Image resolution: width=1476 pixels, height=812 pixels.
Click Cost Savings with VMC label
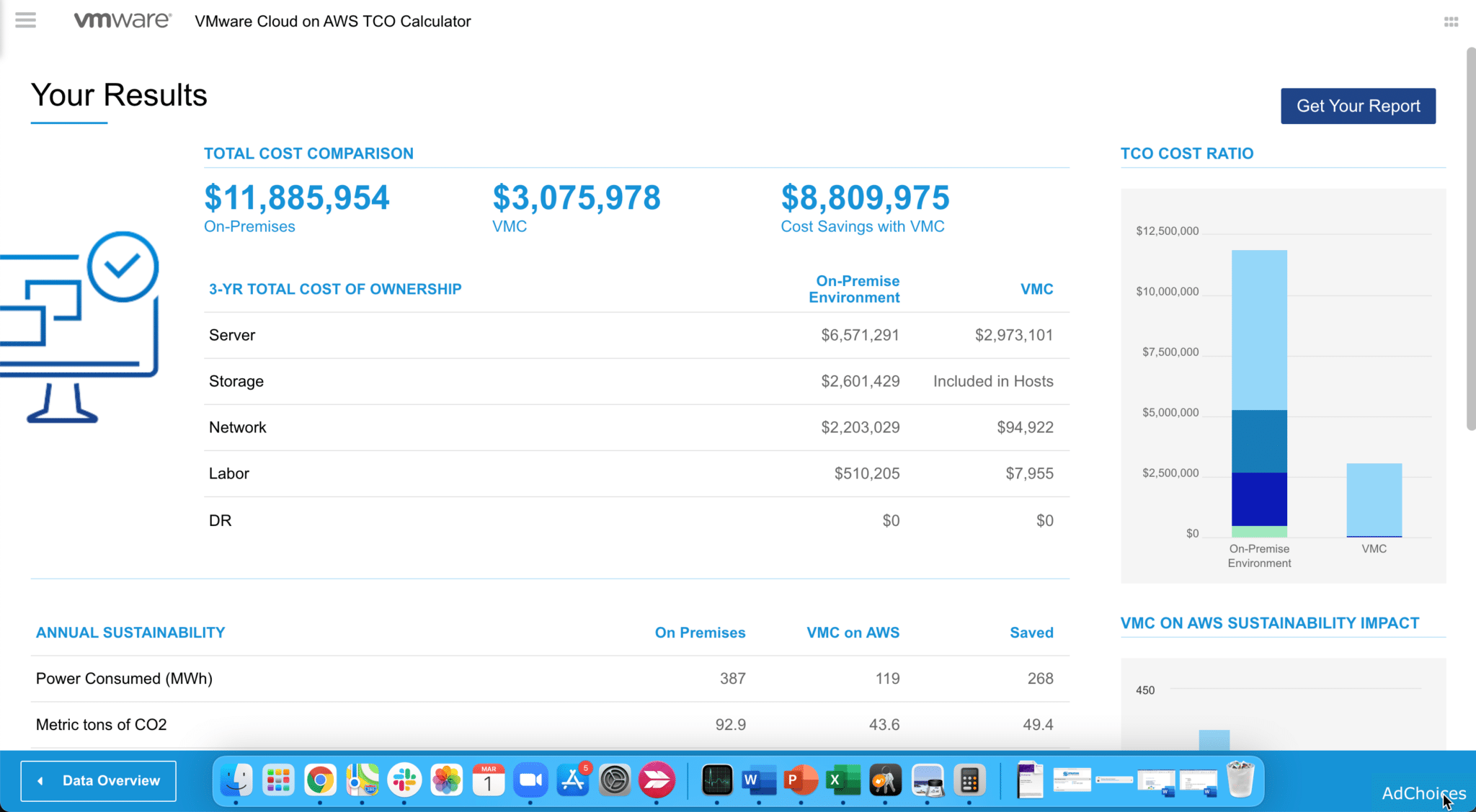(863, 226)
